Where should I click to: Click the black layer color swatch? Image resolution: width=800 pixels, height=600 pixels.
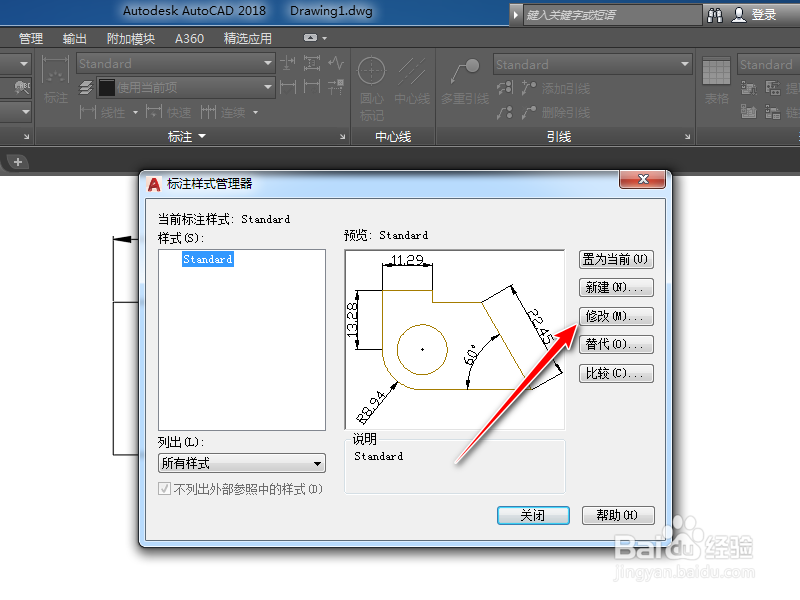point(107,88)
